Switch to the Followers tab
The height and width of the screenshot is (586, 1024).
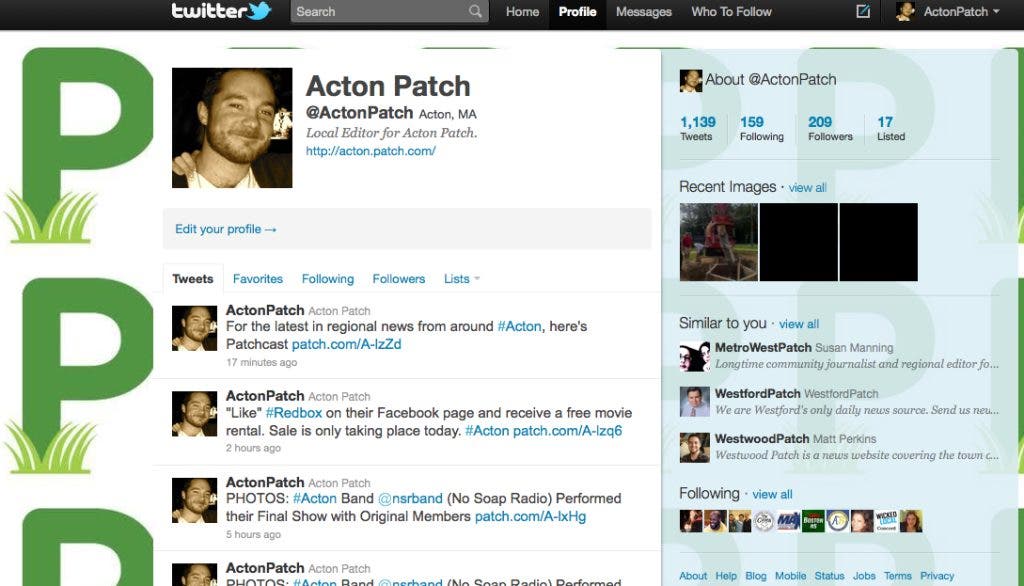tap(398, 279)
